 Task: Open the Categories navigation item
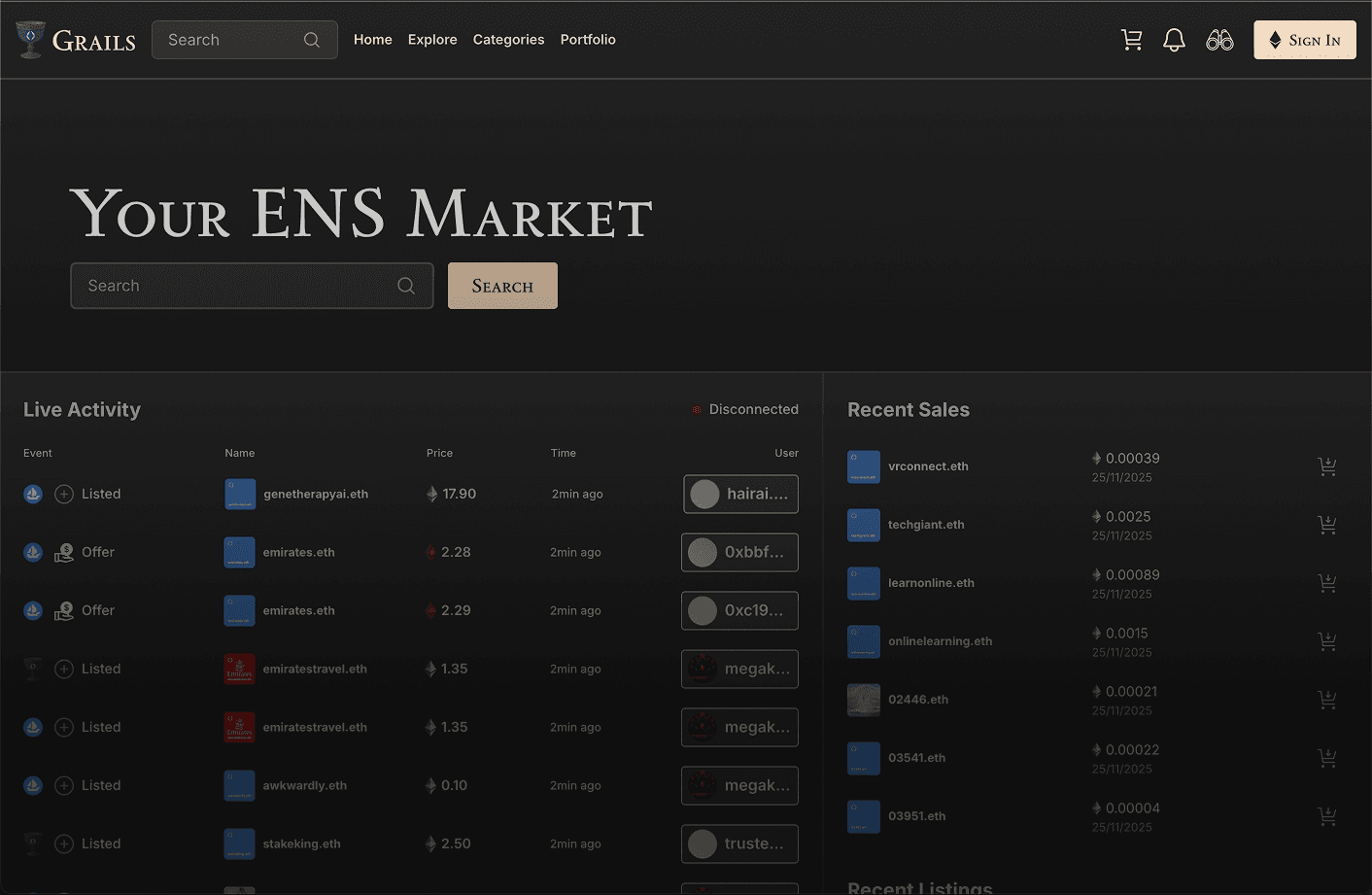tap(508, 40)
